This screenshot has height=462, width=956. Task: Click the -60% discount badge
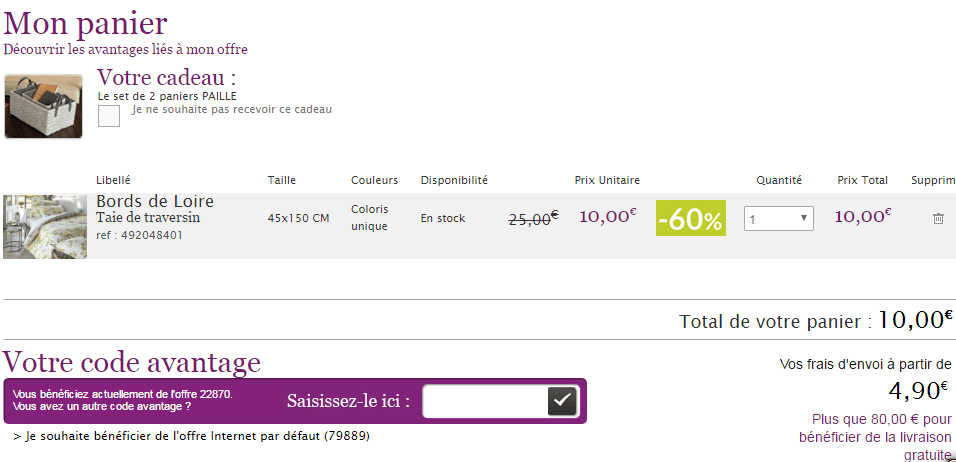[x=691, y=219]
